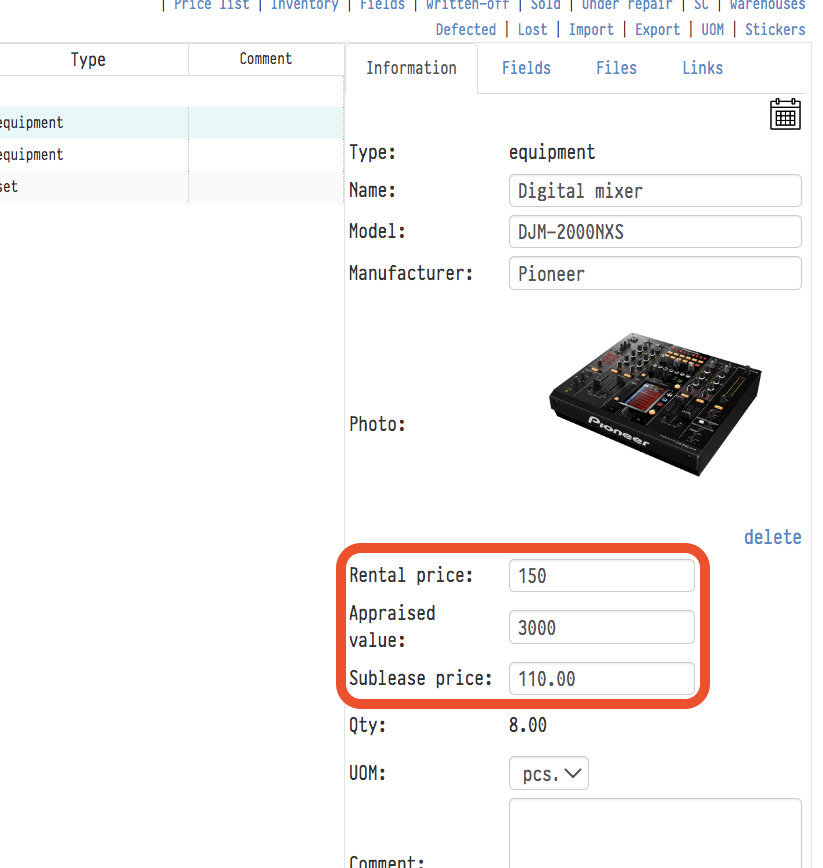Click the Import link
This screenshot has width=823, height=868.
(x=591, y=29)
